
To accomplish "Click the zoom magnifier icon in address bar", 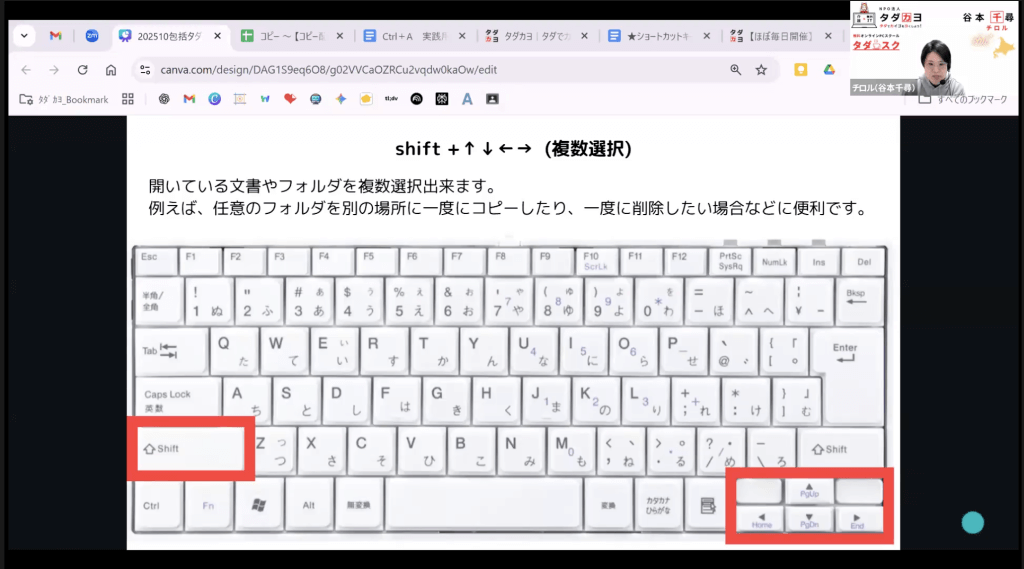I will point(736,70).
